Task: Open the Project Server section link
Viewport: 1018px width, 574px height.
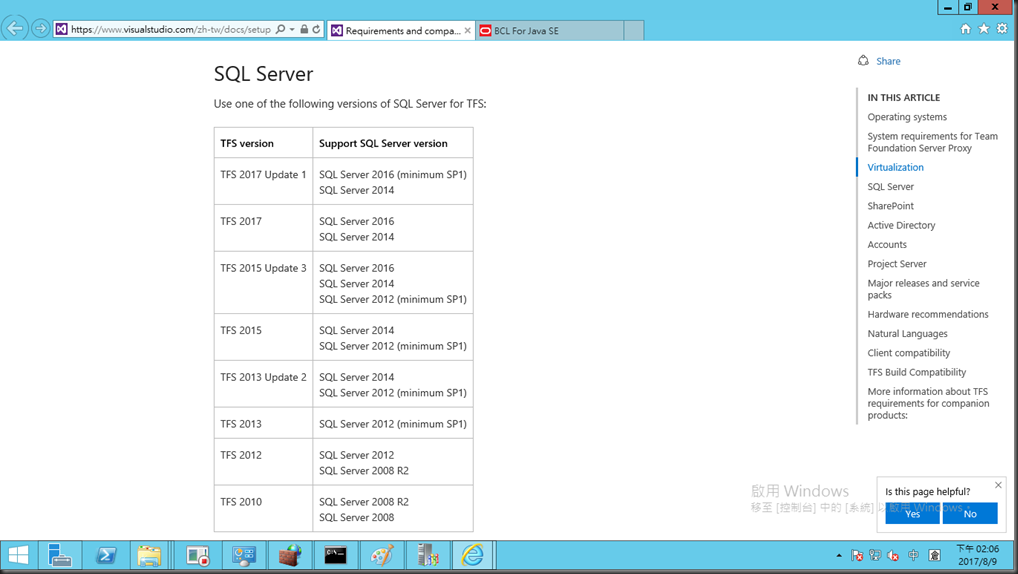Action: tap(897, 264)
